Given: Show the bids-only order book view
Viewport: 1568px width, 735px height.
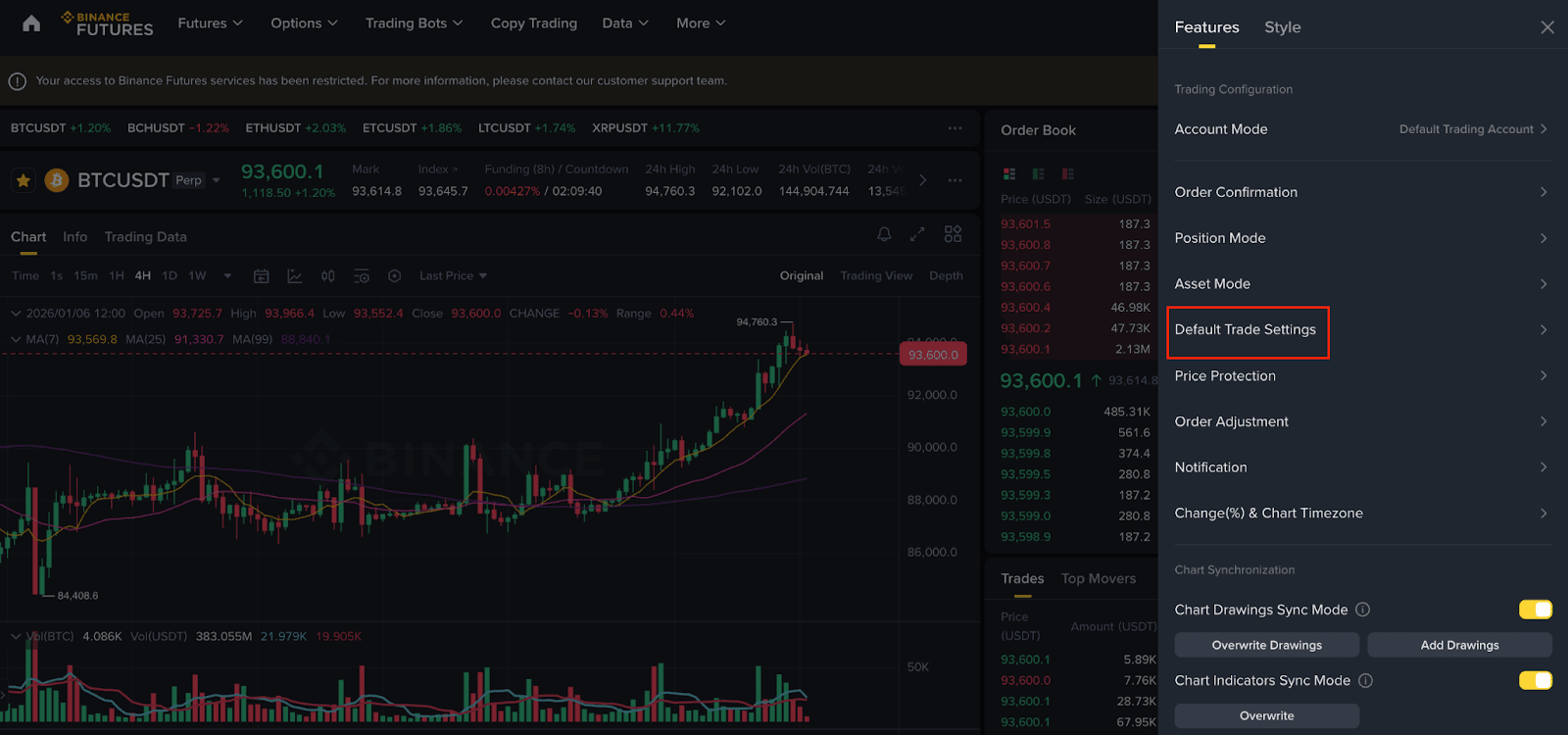Looking at the screenshot, I should [1039, 173].
